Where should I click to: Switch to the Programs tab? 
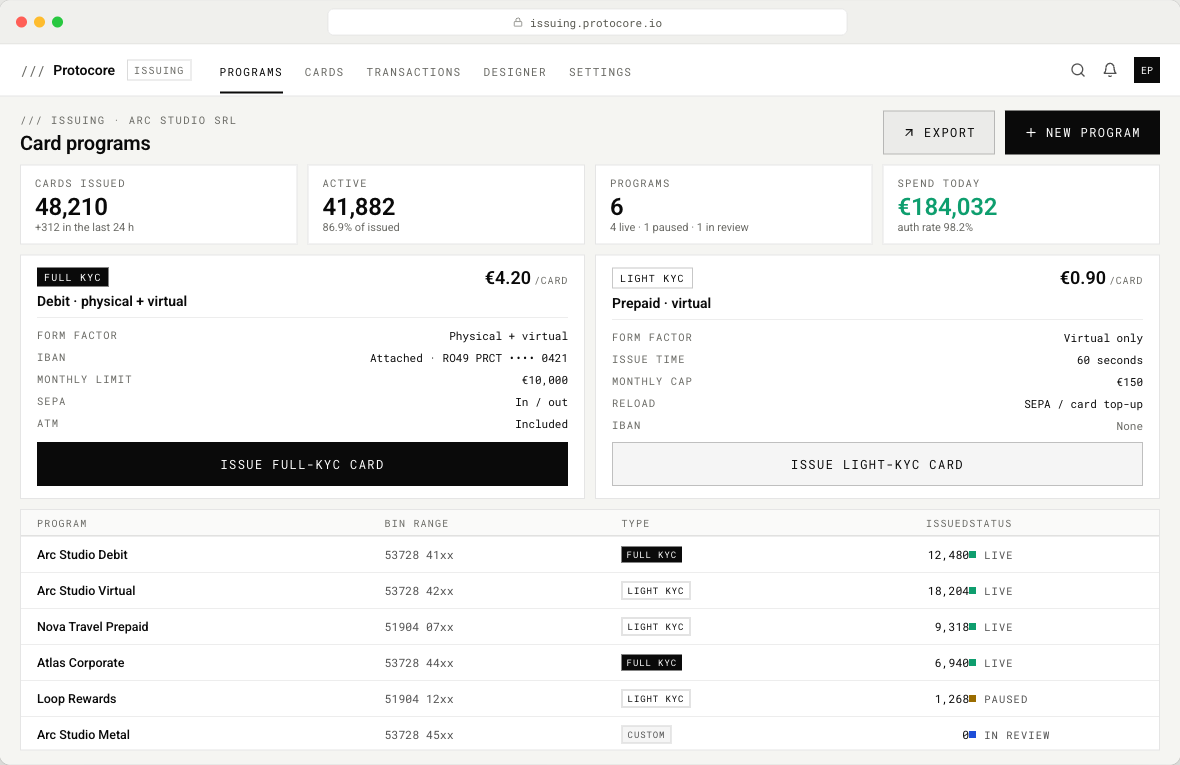(251, 72)
